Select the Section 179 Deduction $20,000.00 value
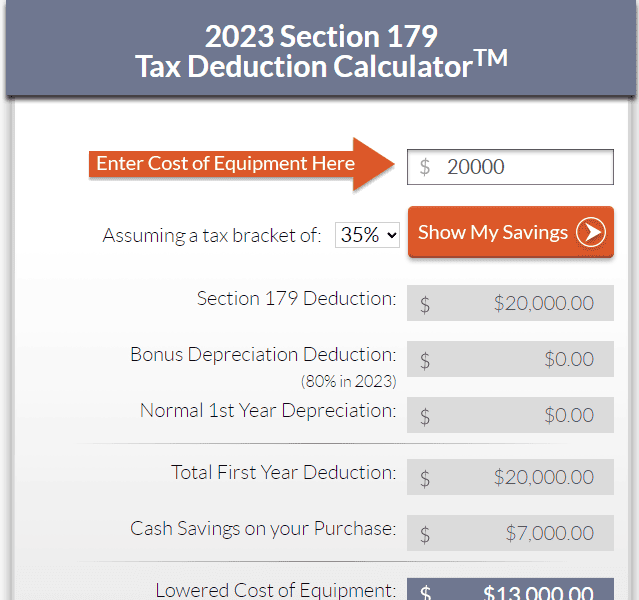 (543, 303)
